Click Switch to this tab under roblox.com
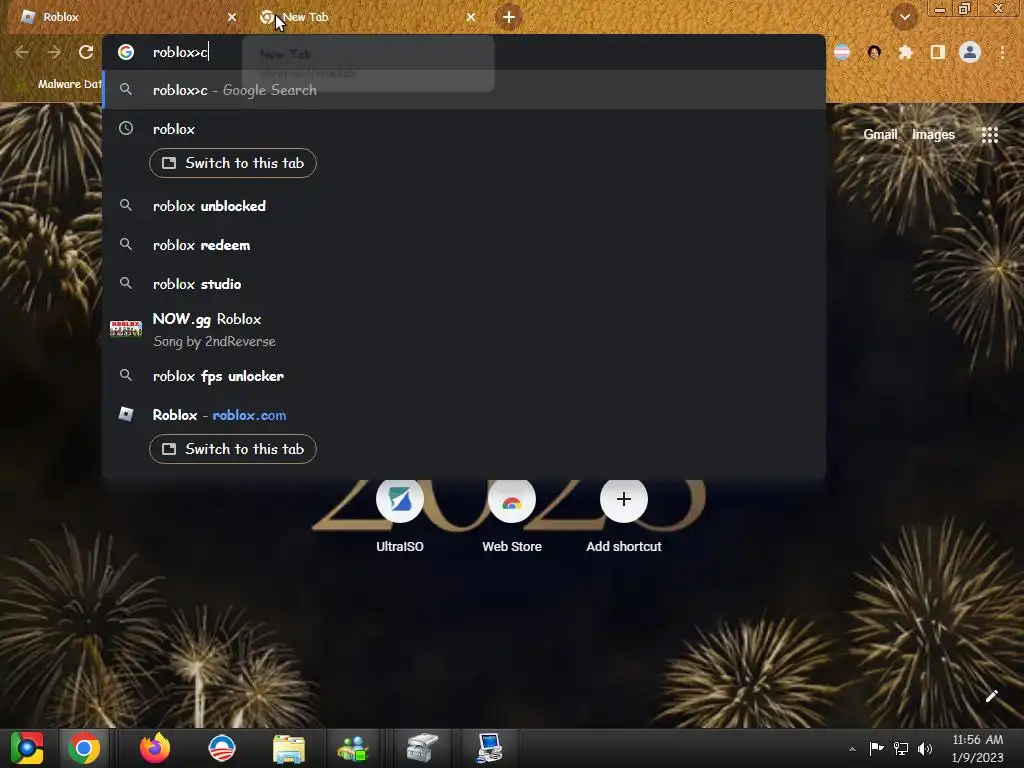Image resolution: width=1024 pixels, height=768 pixels. (x=233, y=449)
